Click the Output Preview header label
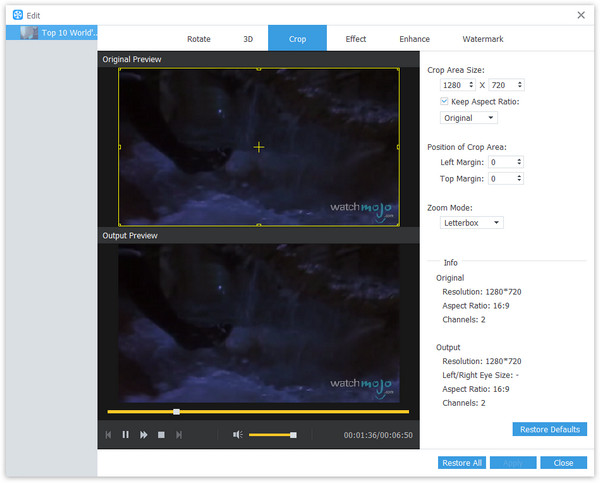600x483 pixels. coord(130,236)
